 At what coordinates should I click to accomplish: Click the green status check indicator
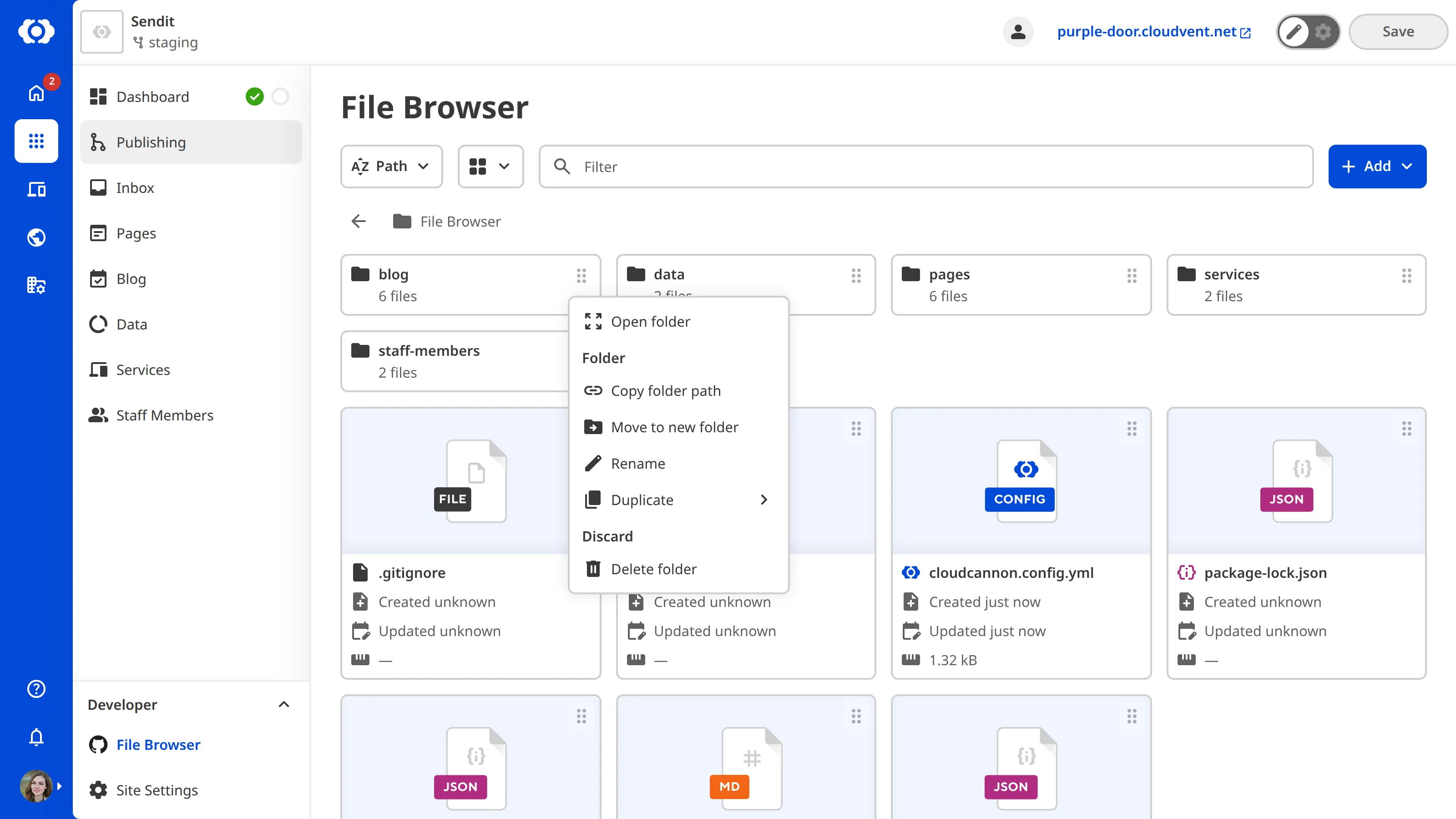pyautogui.click(x=255, y=96)
